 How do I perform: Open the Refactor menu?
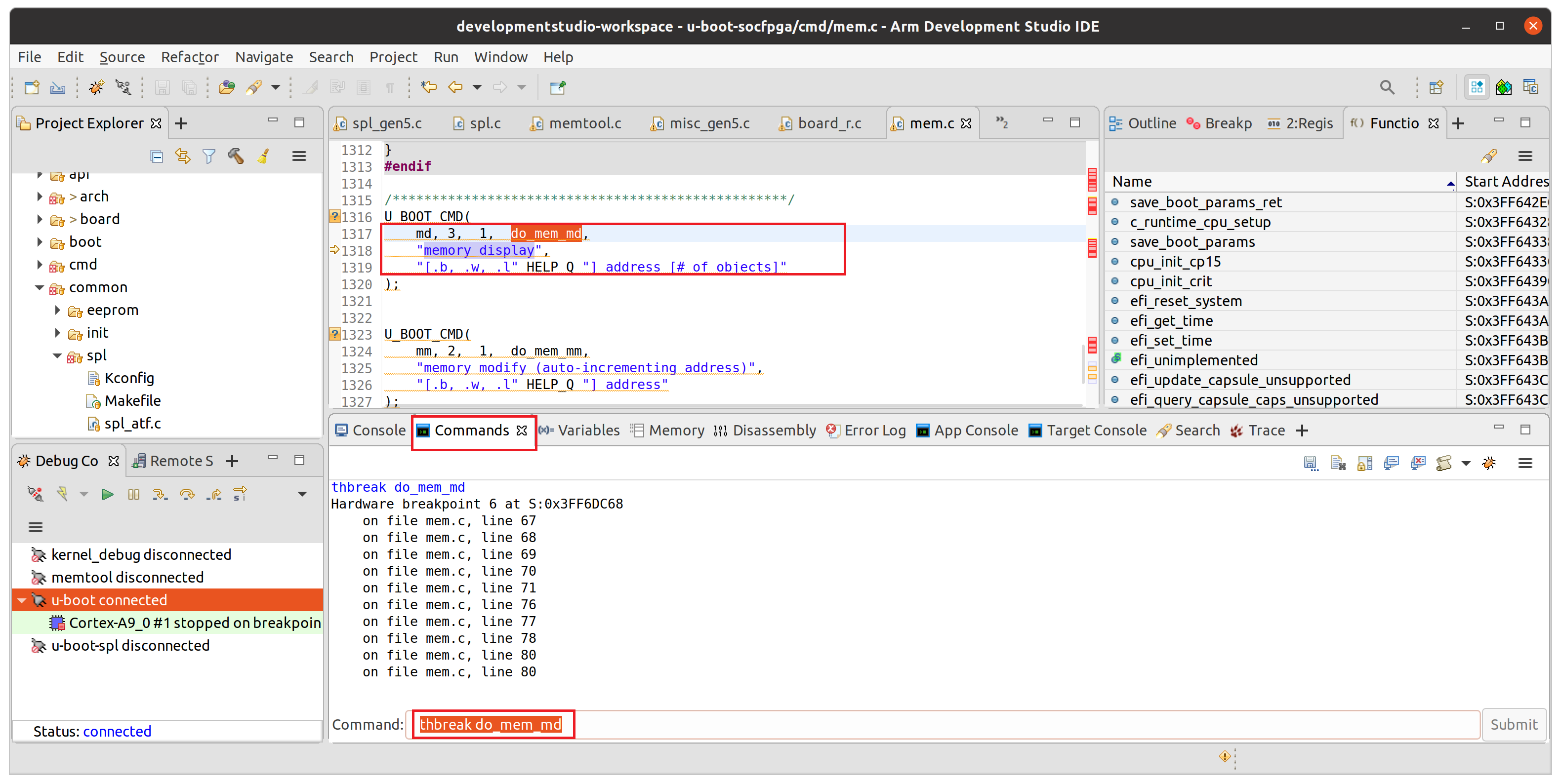pyautogui.click(x=190, y=57)
